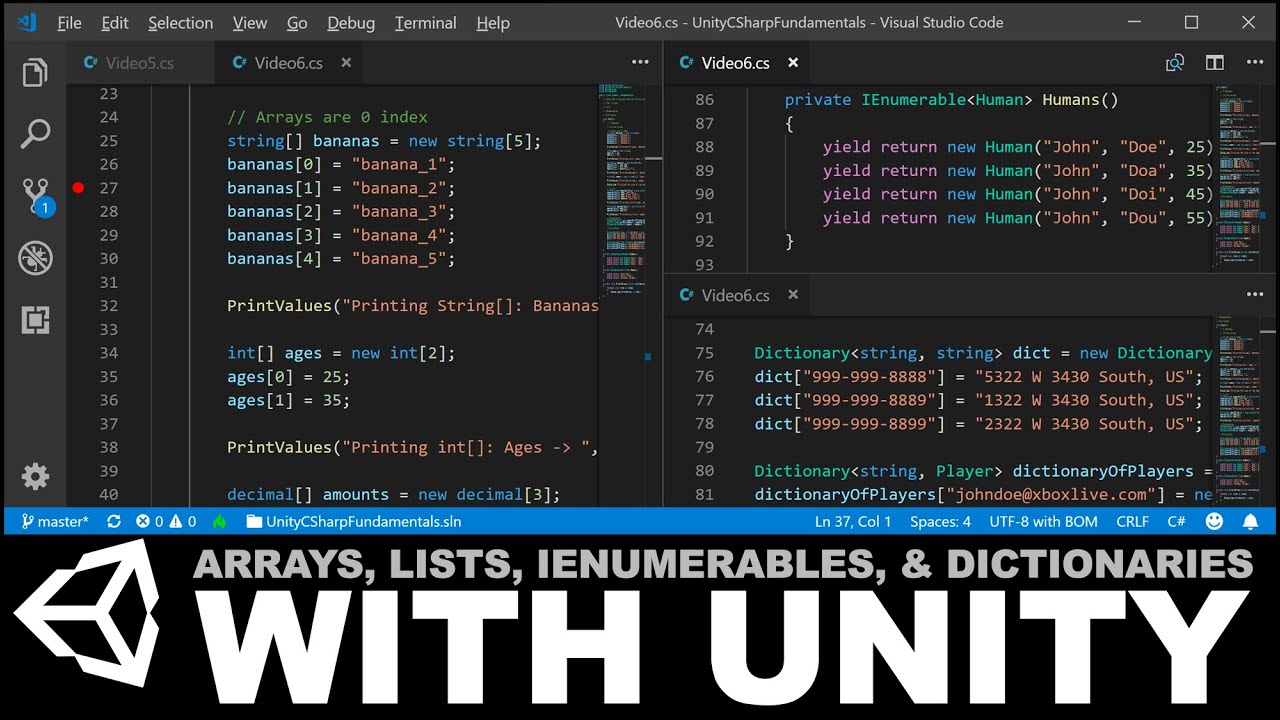Click the master branch indicator
The height and width of the screenshot is (720, 1280).
click(55, 521)
